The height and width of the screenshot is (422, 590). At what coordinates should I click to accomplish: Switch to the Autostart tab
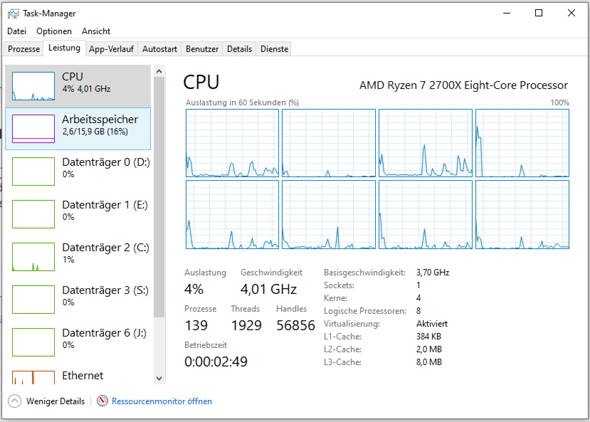pyautogui.click(x=160, y=49)
